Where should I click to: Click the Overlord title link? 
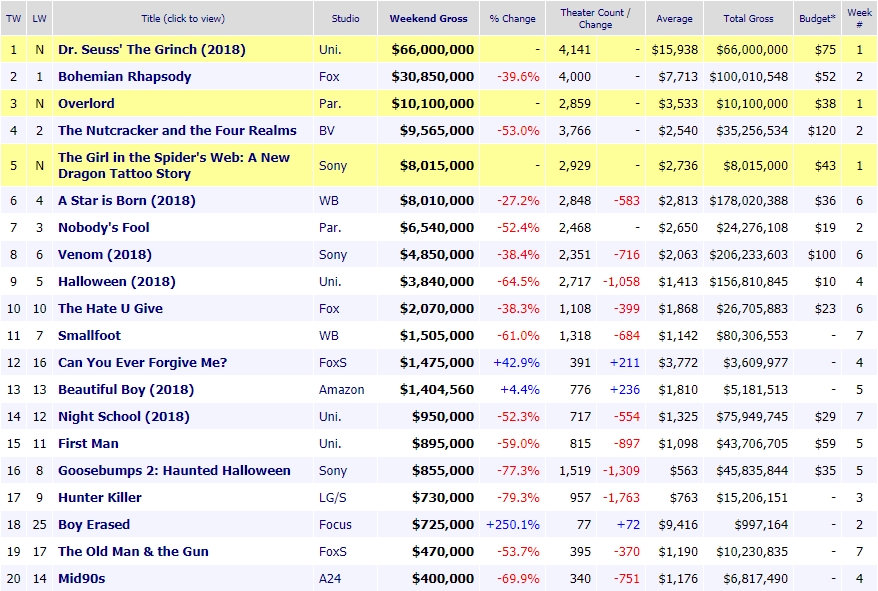click(x=86, y=103)
